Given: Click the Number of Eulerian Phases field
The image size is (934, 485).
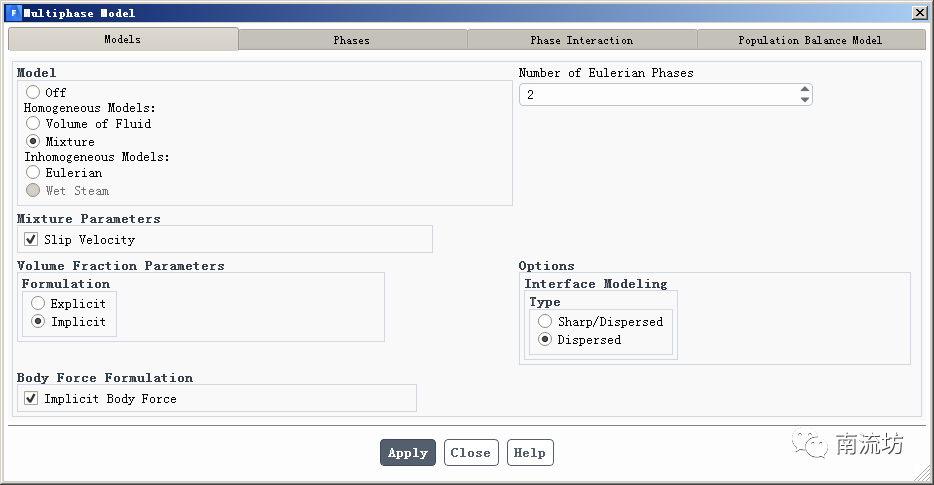Looking at the screenshot, I should [658, 94].
